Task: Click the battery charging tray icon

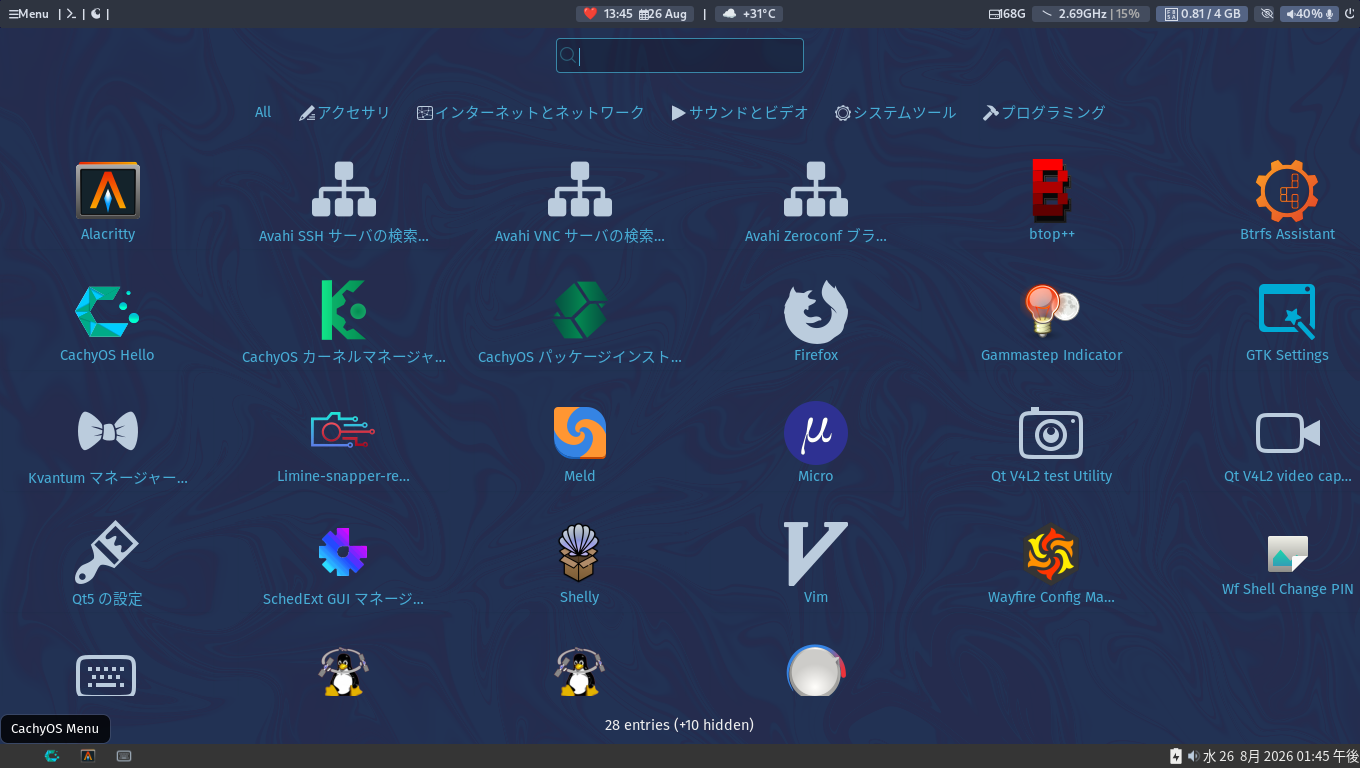Action: click(1176, 756)
